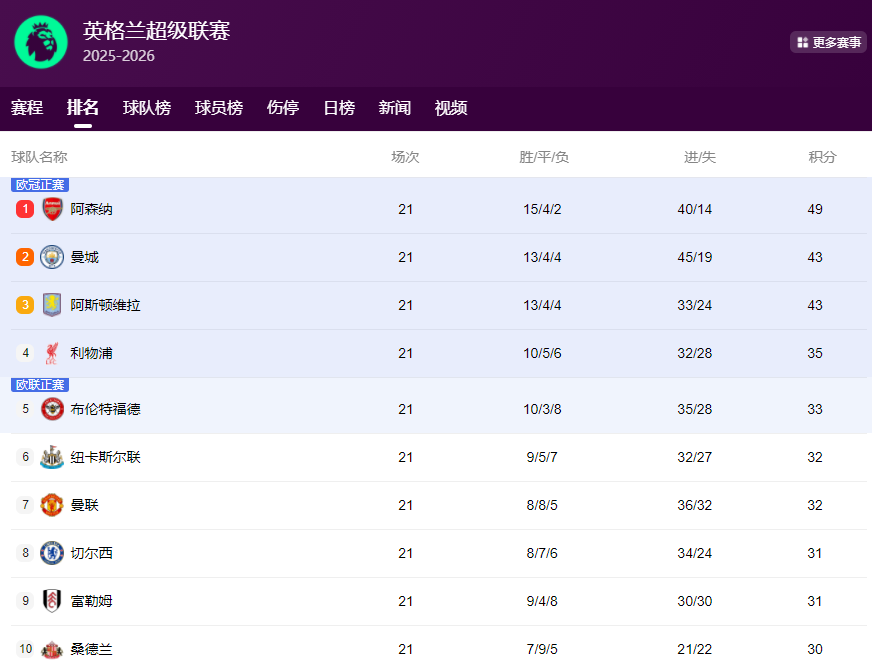This screenshot has height=672, width=872.
Task: Click the 进/失 column header
Action: pos(700,157)
